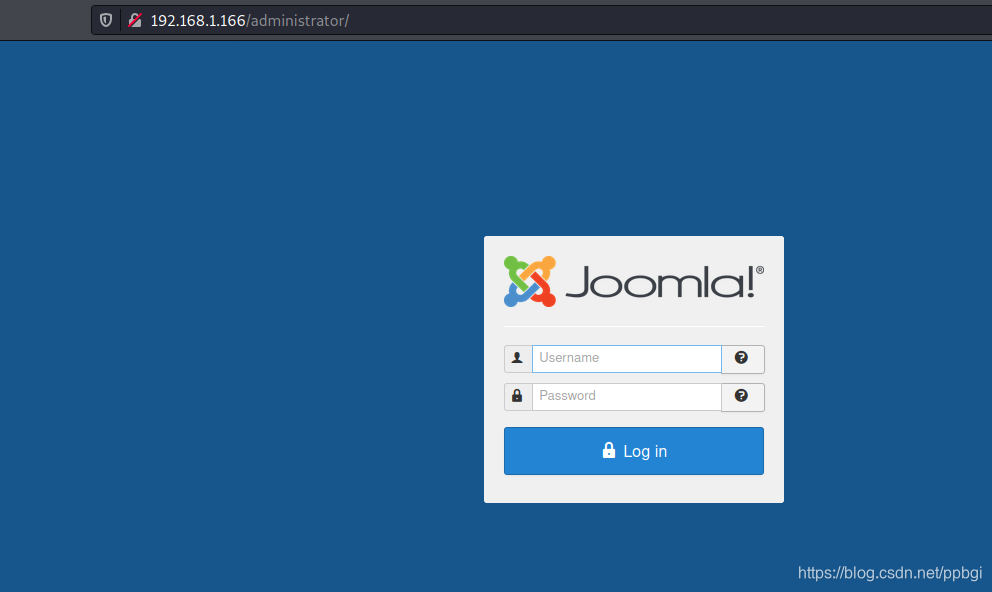Click the tracking protection shield icon
The height and width of the screenshot is (592, 992).
(x=106, y=20)
